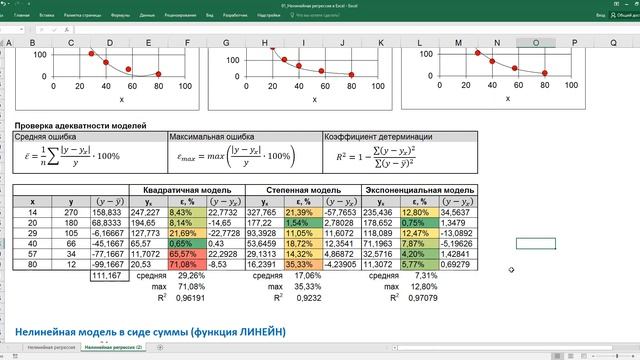Click the Экспоненциальная модель header cell

pyautogui.click(x=420, y=190)
